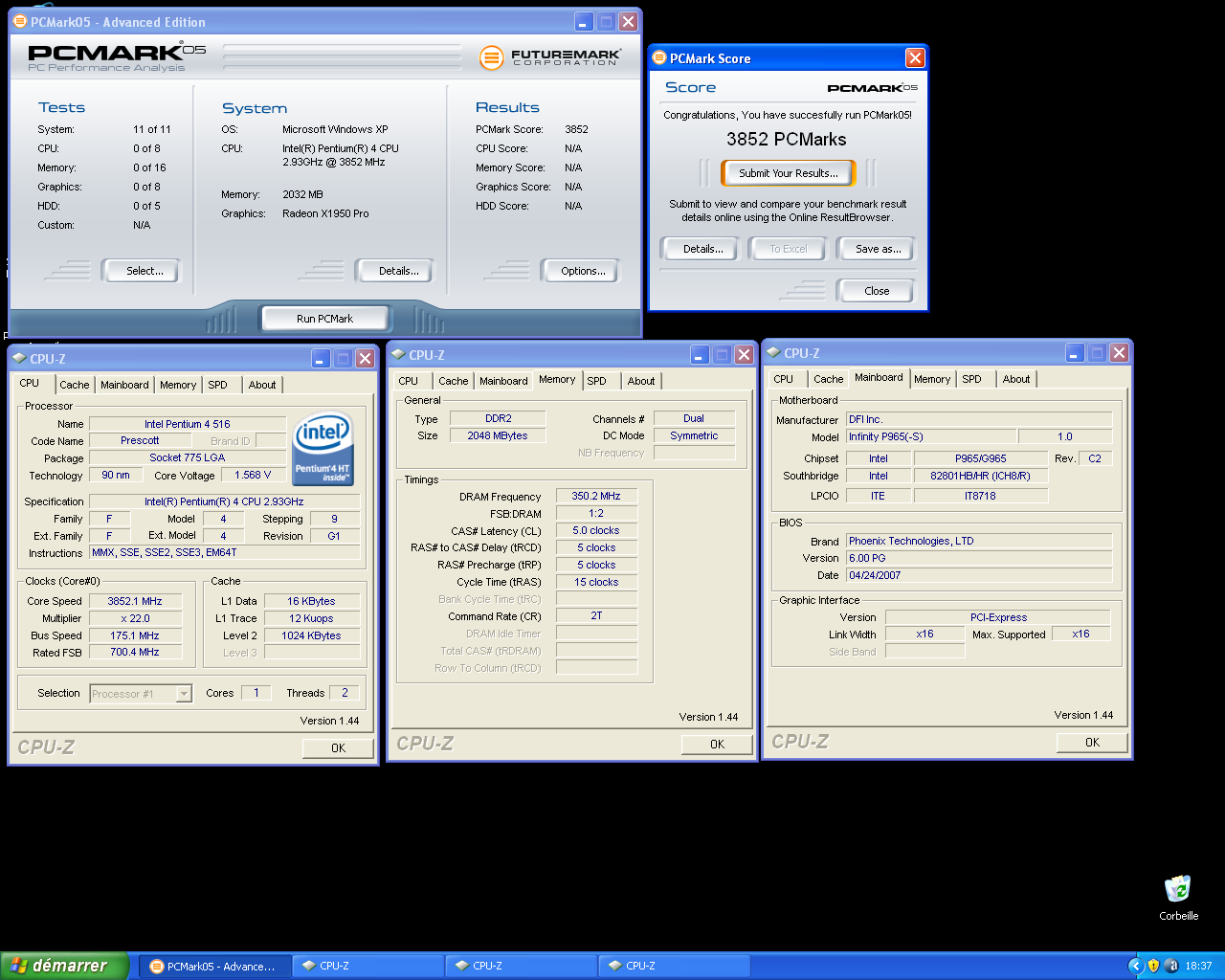Open the démarrer Start menu

pyautogui.click(x=63, y=966)
